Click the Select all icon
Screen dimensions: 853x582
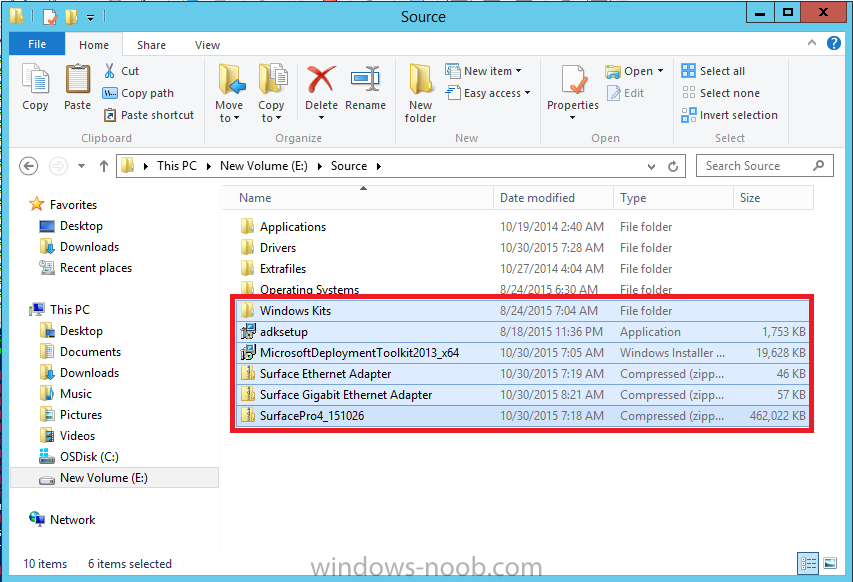click(x=688, y=71)
